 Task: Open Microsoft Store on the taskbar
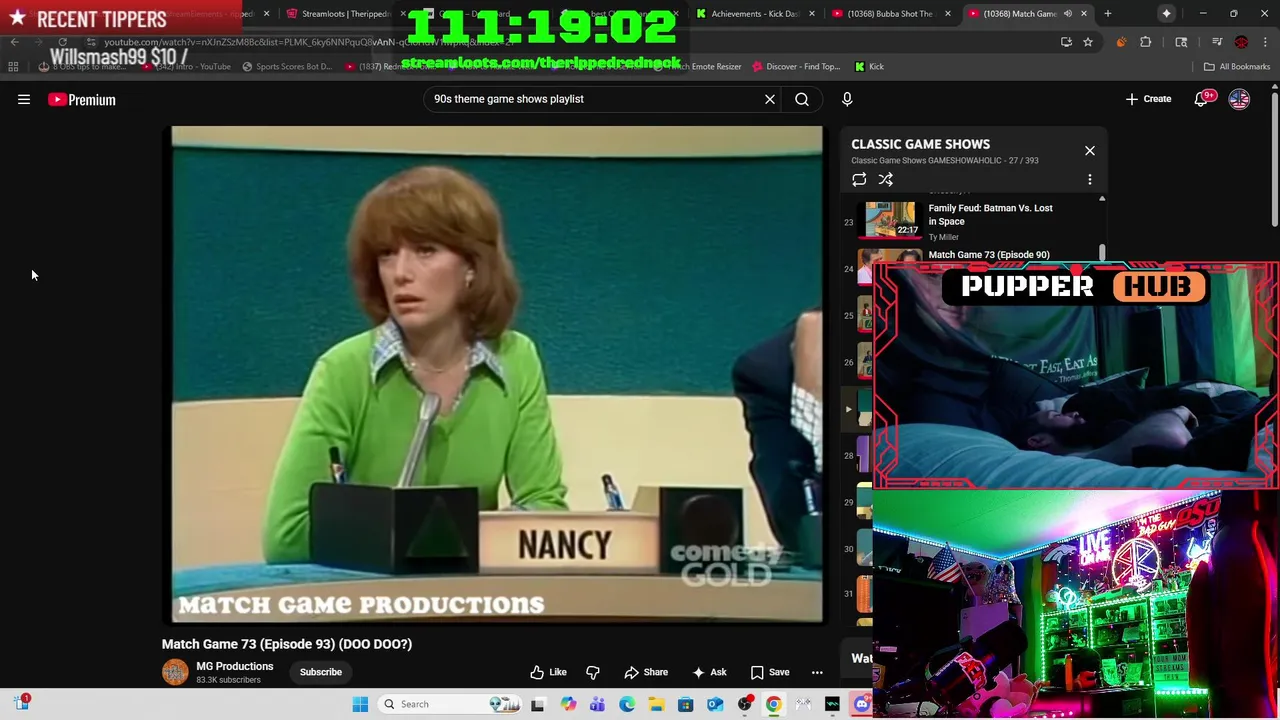coord(686,704)
